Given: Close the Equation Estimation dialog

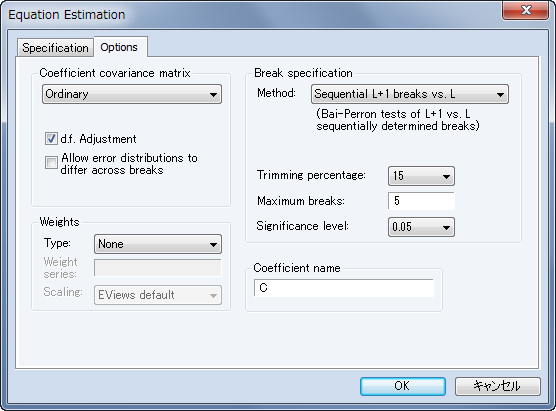Looking at the screenshot, I should tap(526, 10).
